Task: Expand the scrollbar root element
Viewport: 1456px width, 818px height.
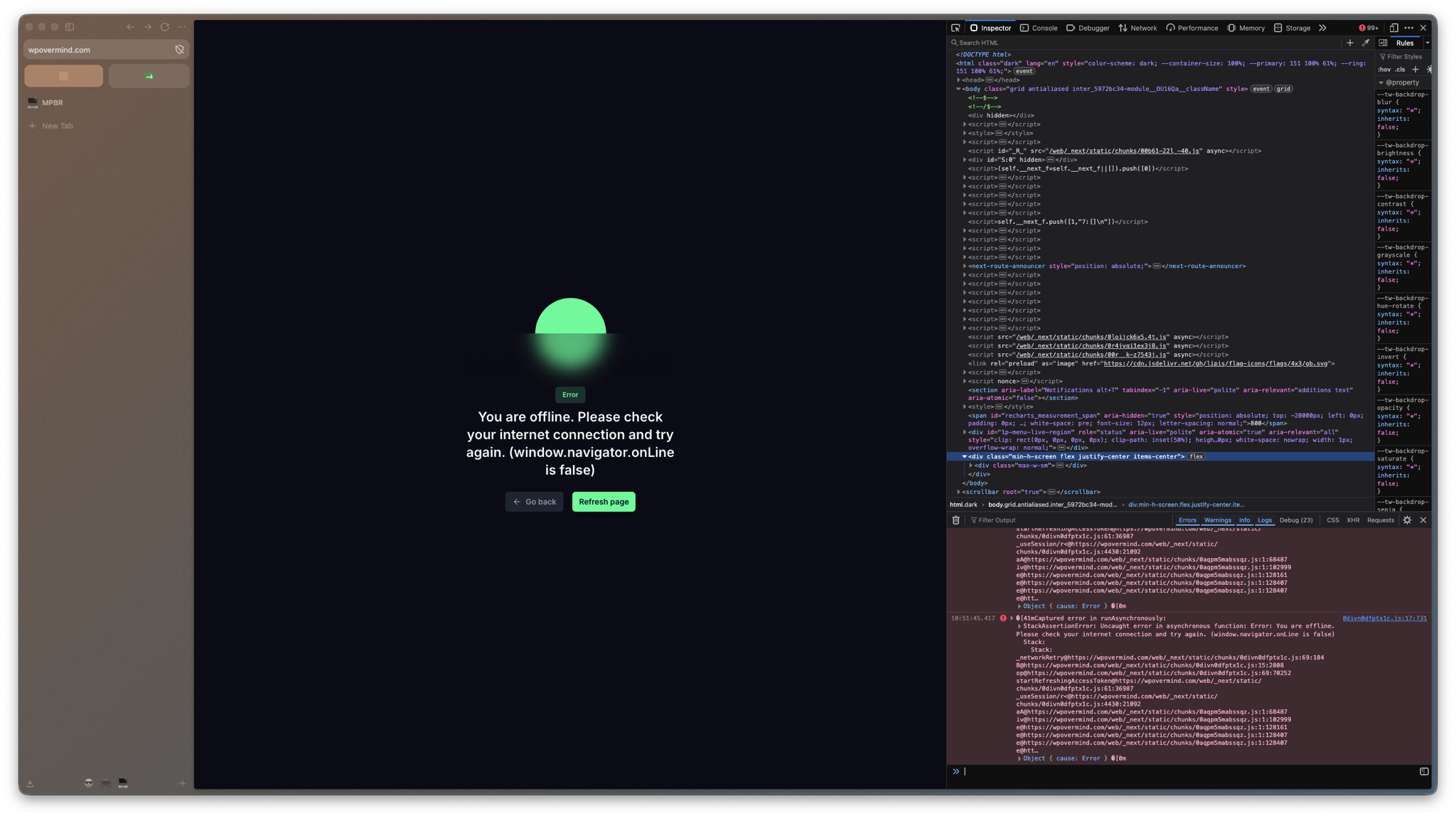Action: [x=958, y=492]
